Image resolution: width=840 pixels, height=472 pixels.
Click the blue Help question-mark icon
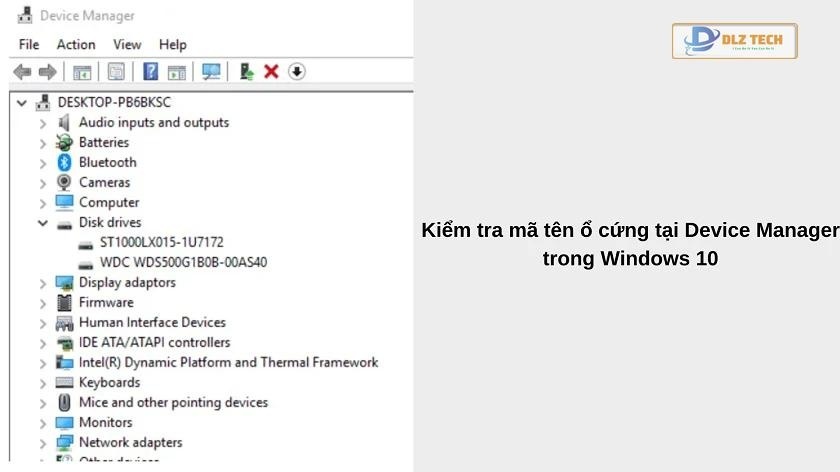(151, 71)
